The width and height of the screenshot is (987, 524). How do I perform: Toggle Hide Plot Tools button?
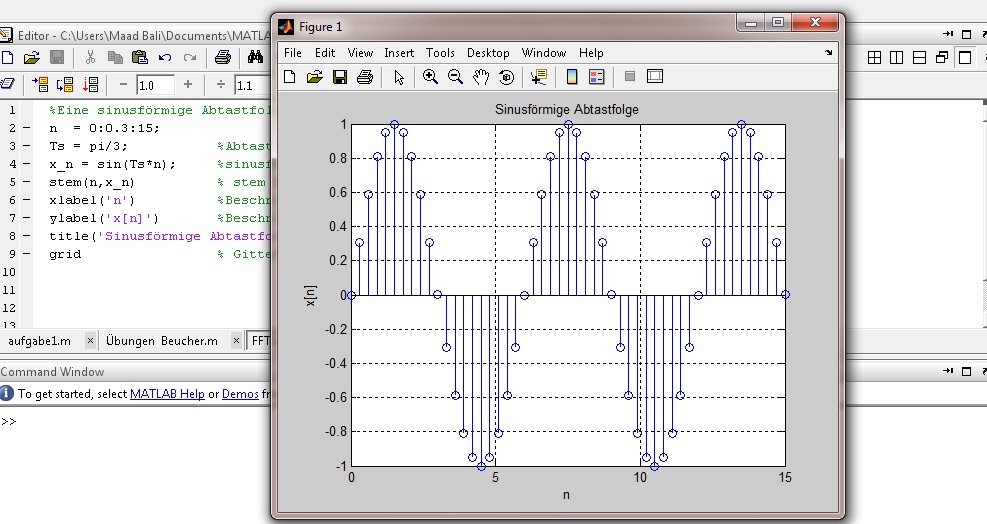[629, 77]
